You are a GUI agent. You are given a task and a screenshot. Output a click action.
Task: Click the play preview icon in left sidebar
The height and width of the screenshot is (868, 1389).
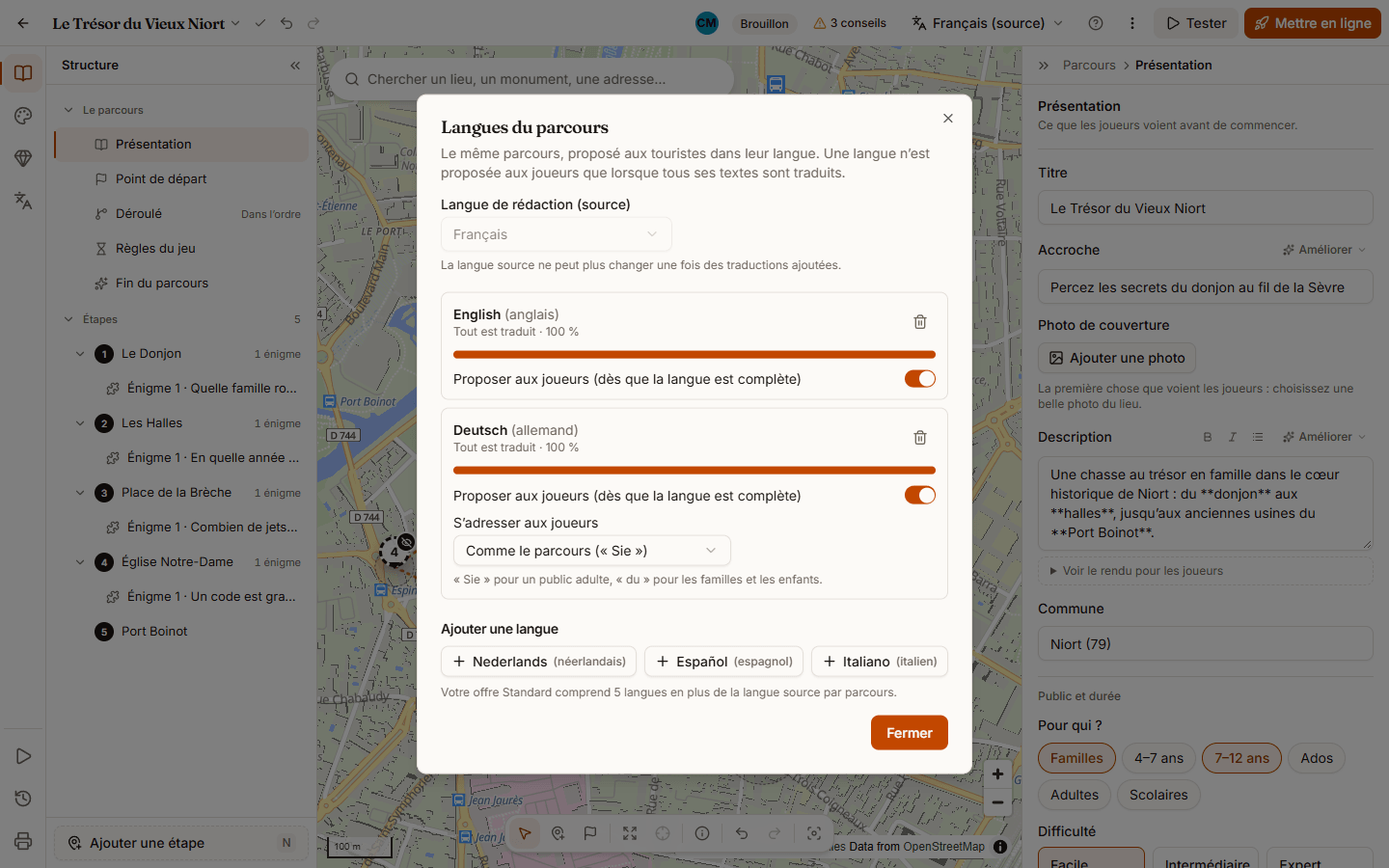(x=23, y=756)
